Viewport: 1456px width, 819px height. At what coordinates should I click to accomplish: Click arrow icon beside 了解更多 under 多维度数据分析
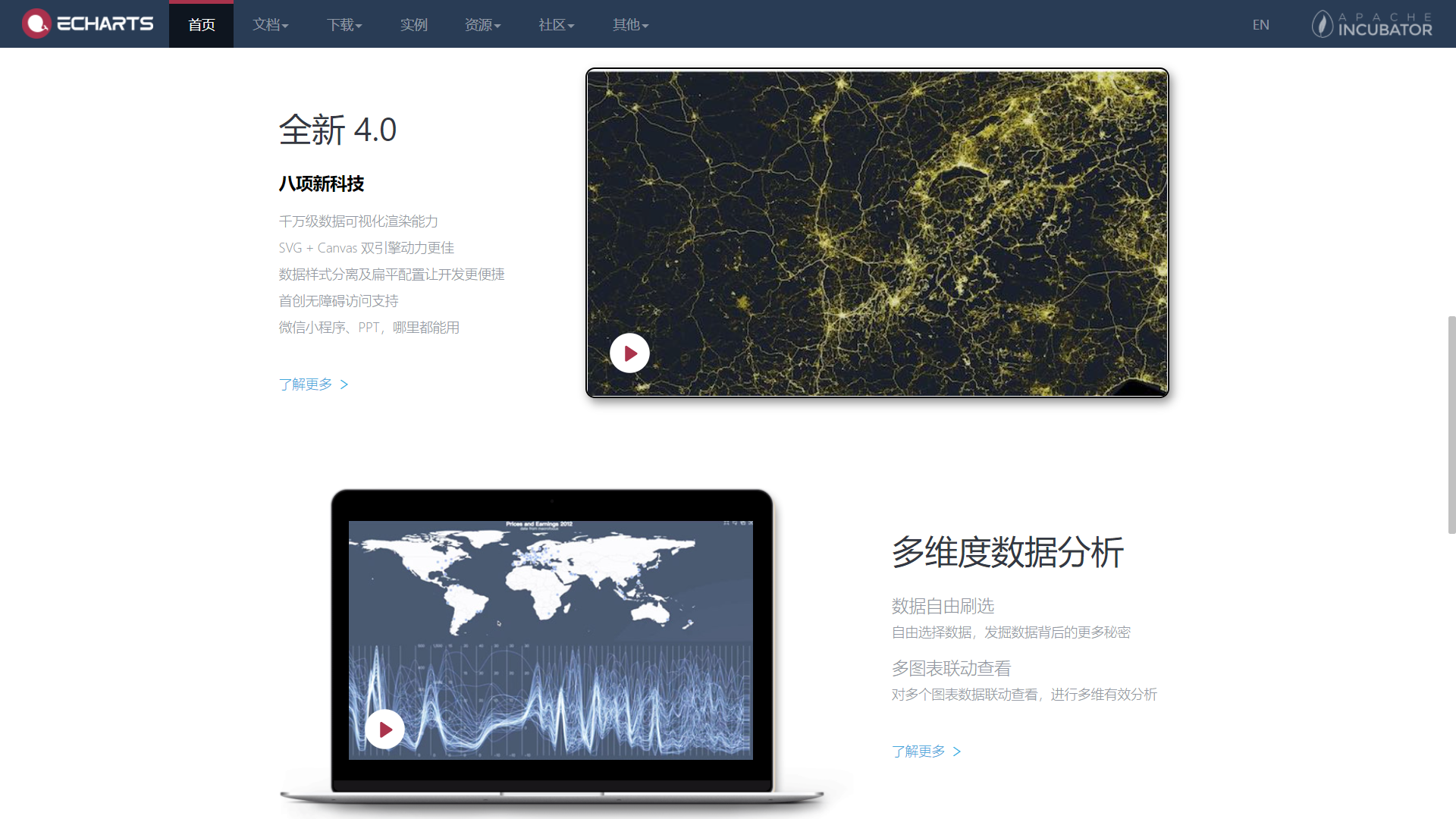coord(957,752)
